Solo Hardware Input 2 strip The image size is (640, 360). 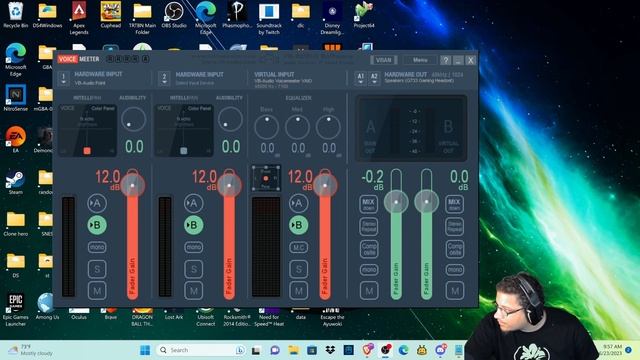click(194, 269)
